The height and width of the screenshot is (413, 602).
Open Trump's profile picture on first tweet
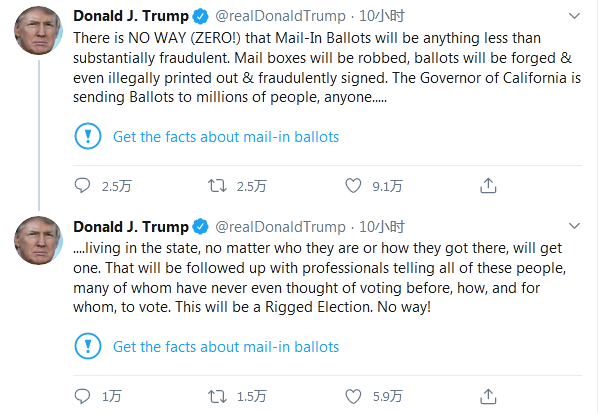click(40, 37)
